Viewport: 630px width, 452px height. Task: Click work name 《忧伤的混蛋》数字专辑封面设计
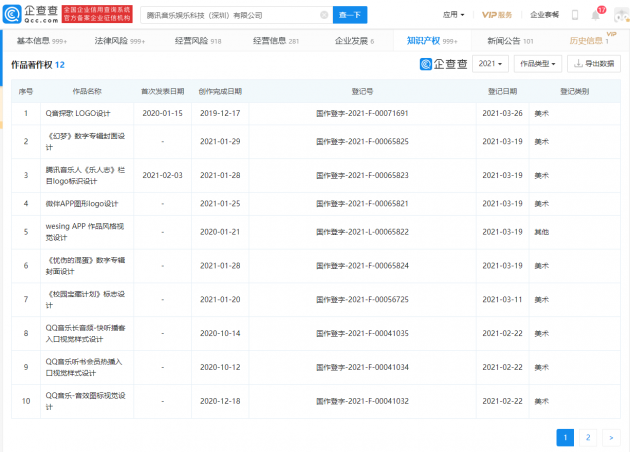85,266
